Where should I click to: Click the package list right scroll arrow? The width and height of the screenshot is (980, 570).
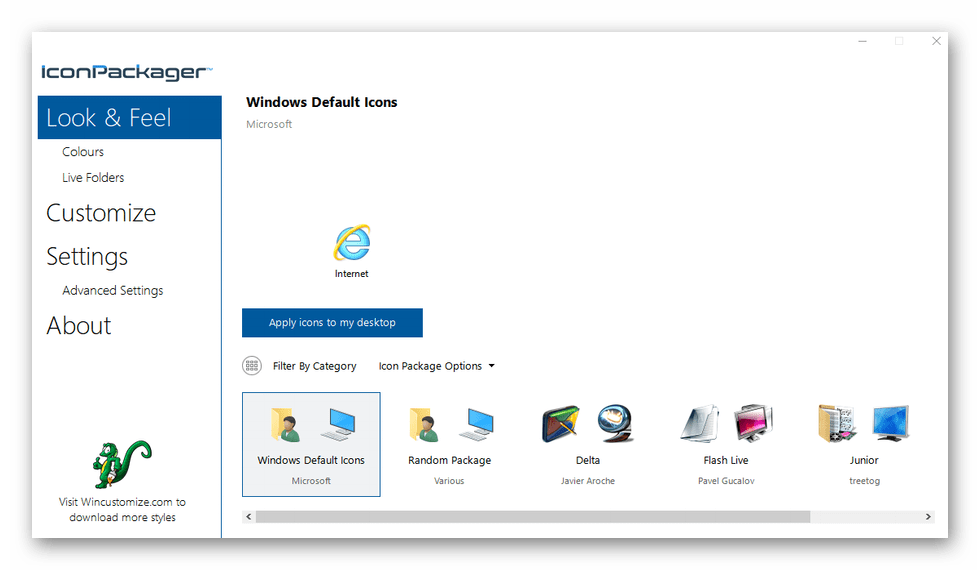tap(928, 516)
